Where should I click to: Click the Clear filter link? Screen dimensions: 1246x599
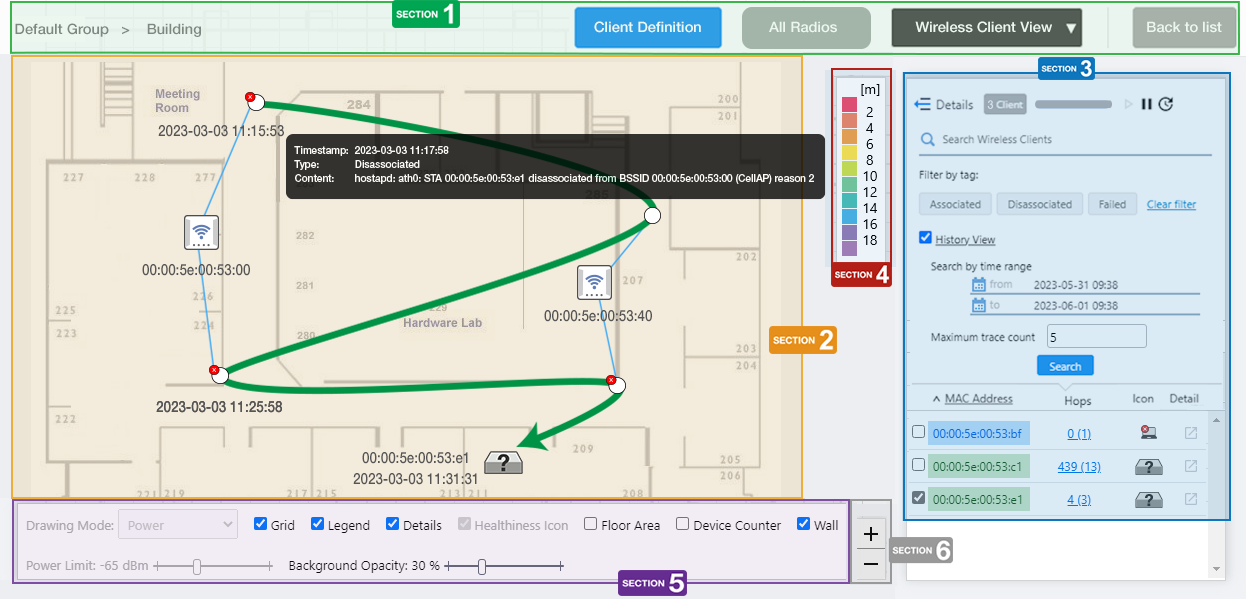click(1171, 204)
